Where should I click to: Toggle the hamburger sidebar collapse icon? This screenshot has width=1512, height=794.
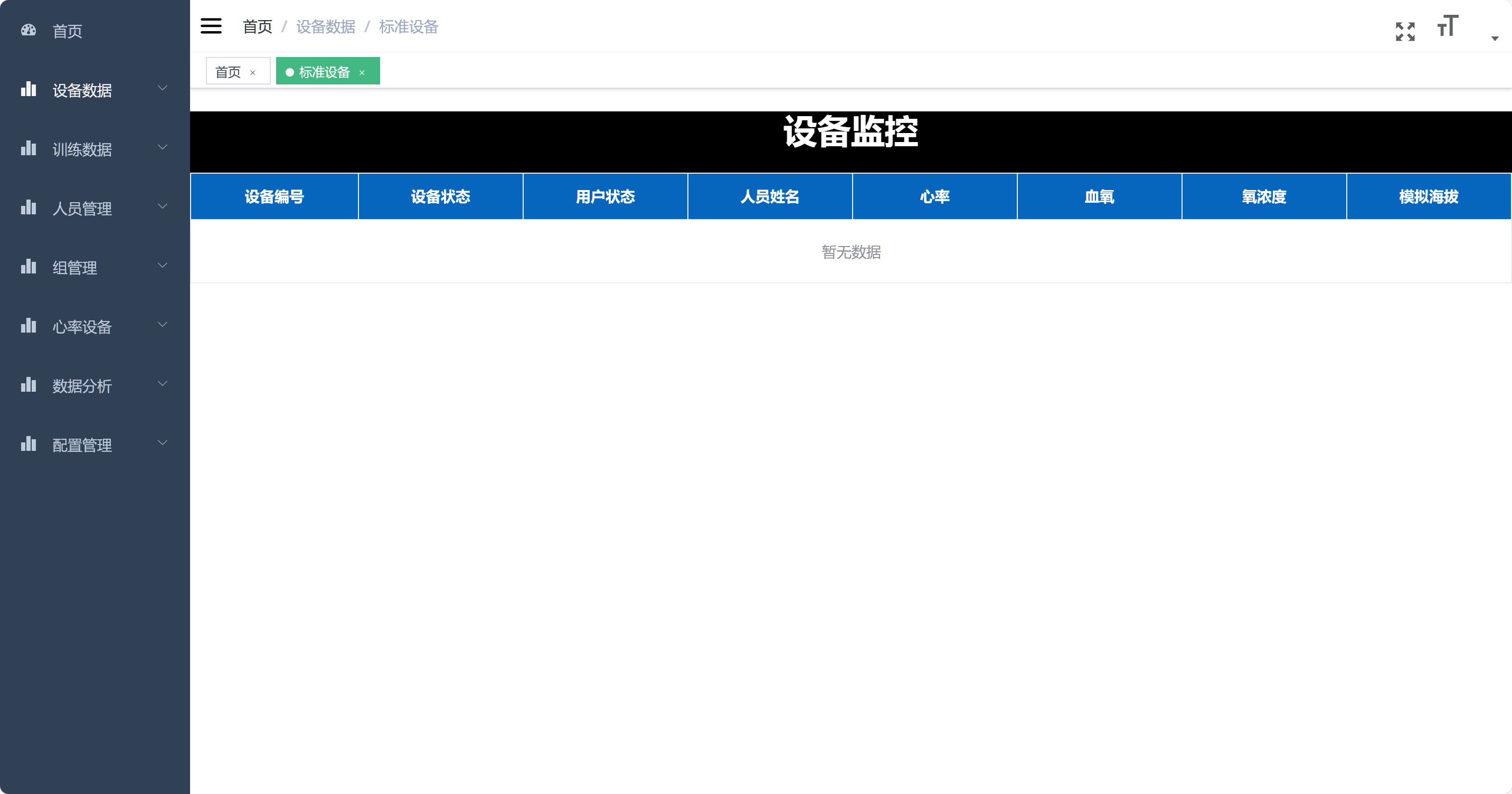pos(211,26)
